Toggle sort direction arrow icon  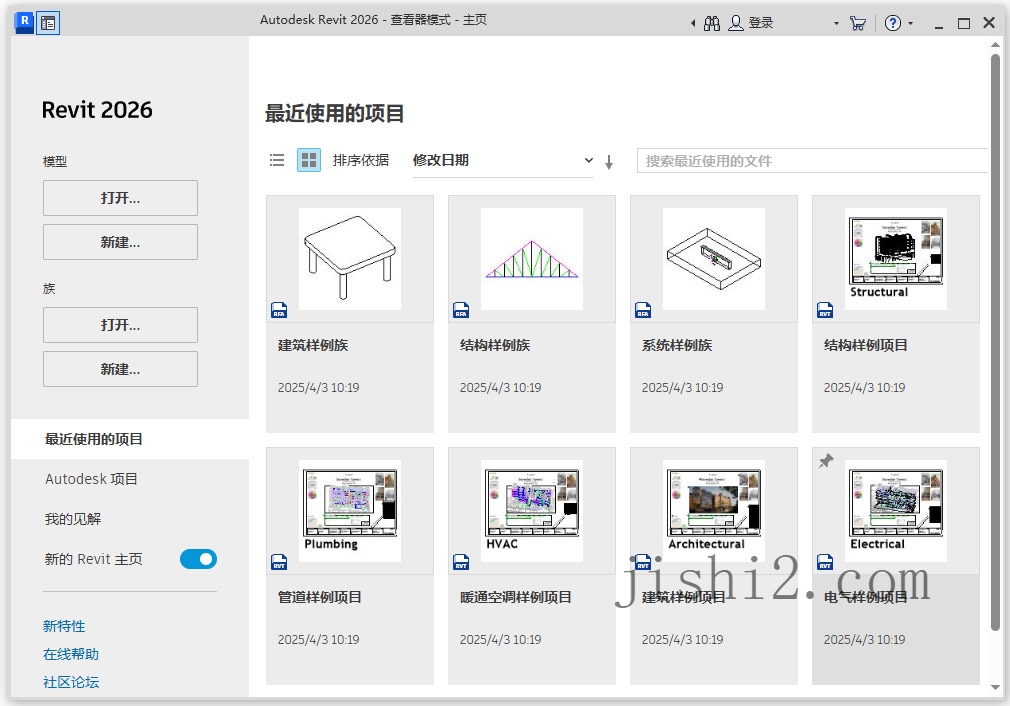[609, 162]
